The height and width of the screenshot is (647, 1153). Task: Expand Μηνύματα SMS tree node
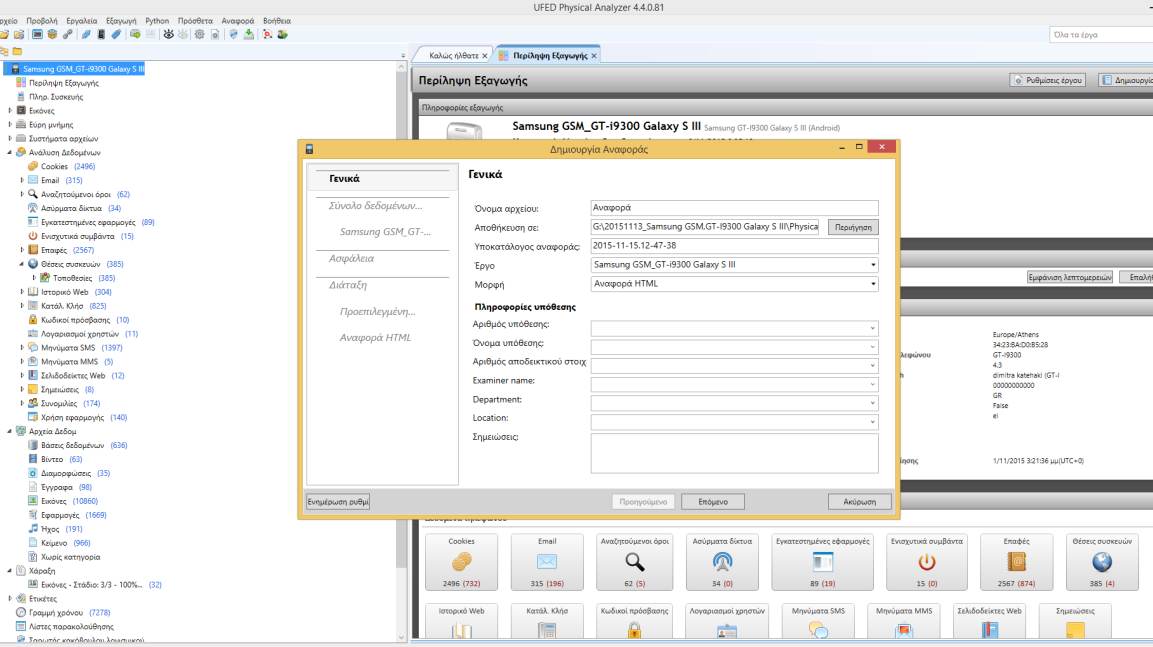click(x=21, y=348)
